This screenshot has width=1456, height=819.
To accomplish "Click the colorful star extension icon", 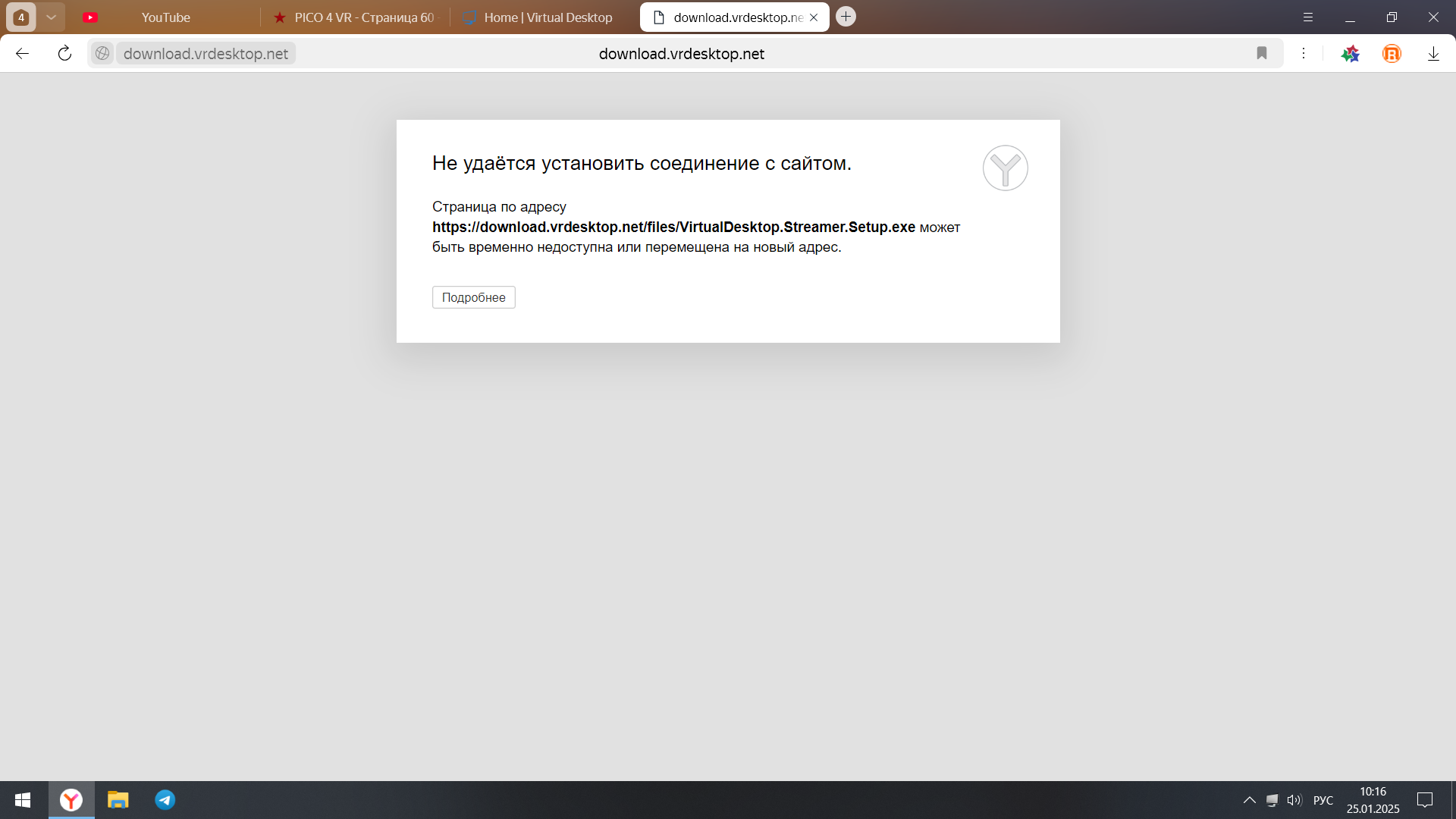I will (x=1351, y=54).
